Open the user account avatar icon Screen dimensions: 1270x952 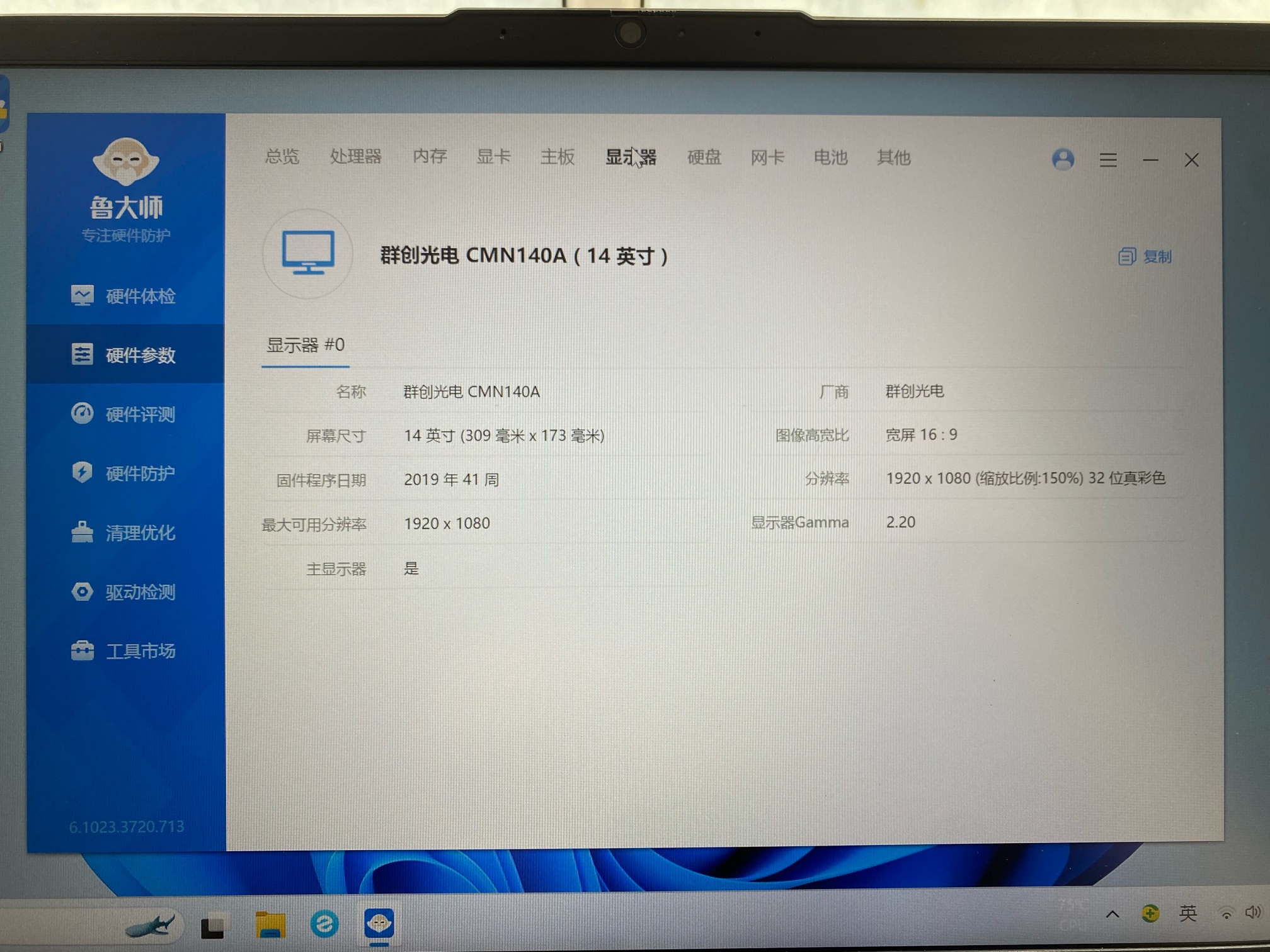1063,159
